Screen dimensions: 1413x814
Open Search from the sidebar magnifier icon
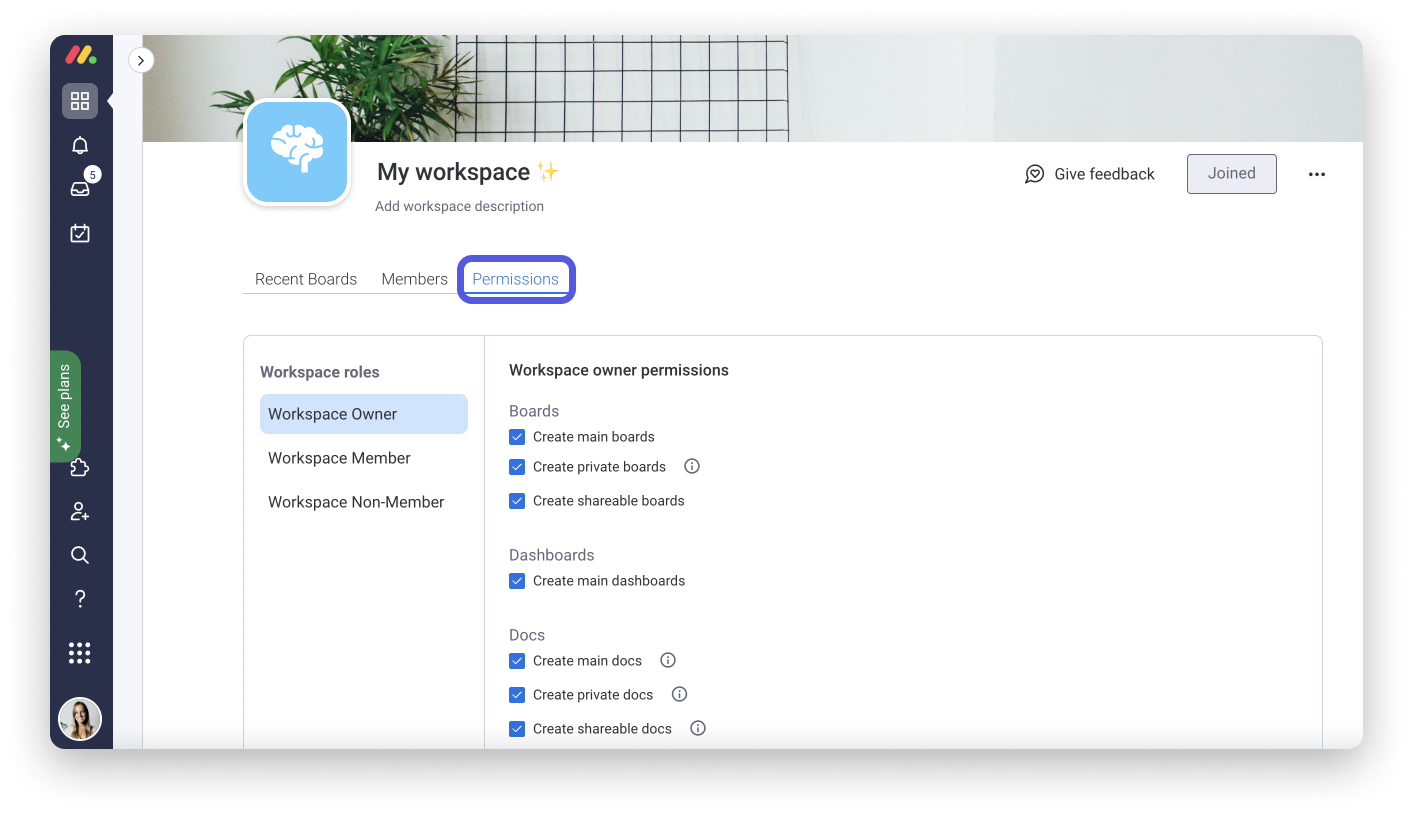pyautogui.click(x=79, y=555)
